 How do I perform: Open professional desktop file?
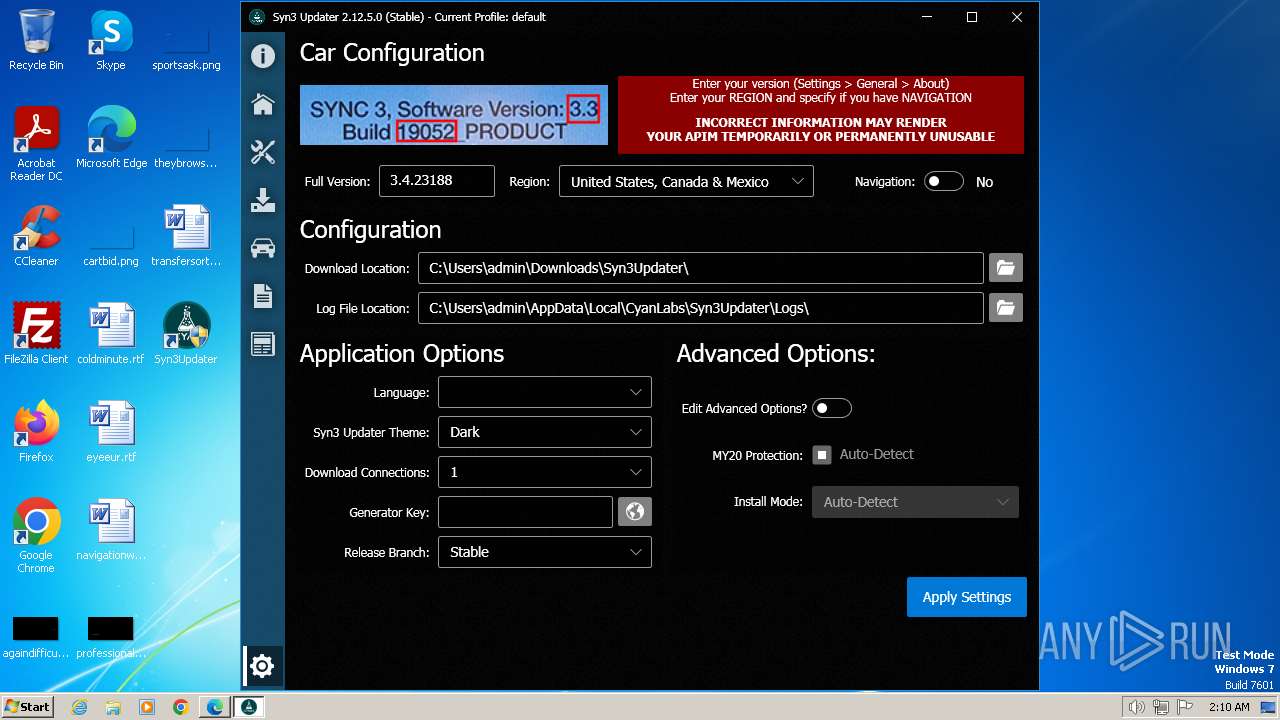(x=111, y=635)
